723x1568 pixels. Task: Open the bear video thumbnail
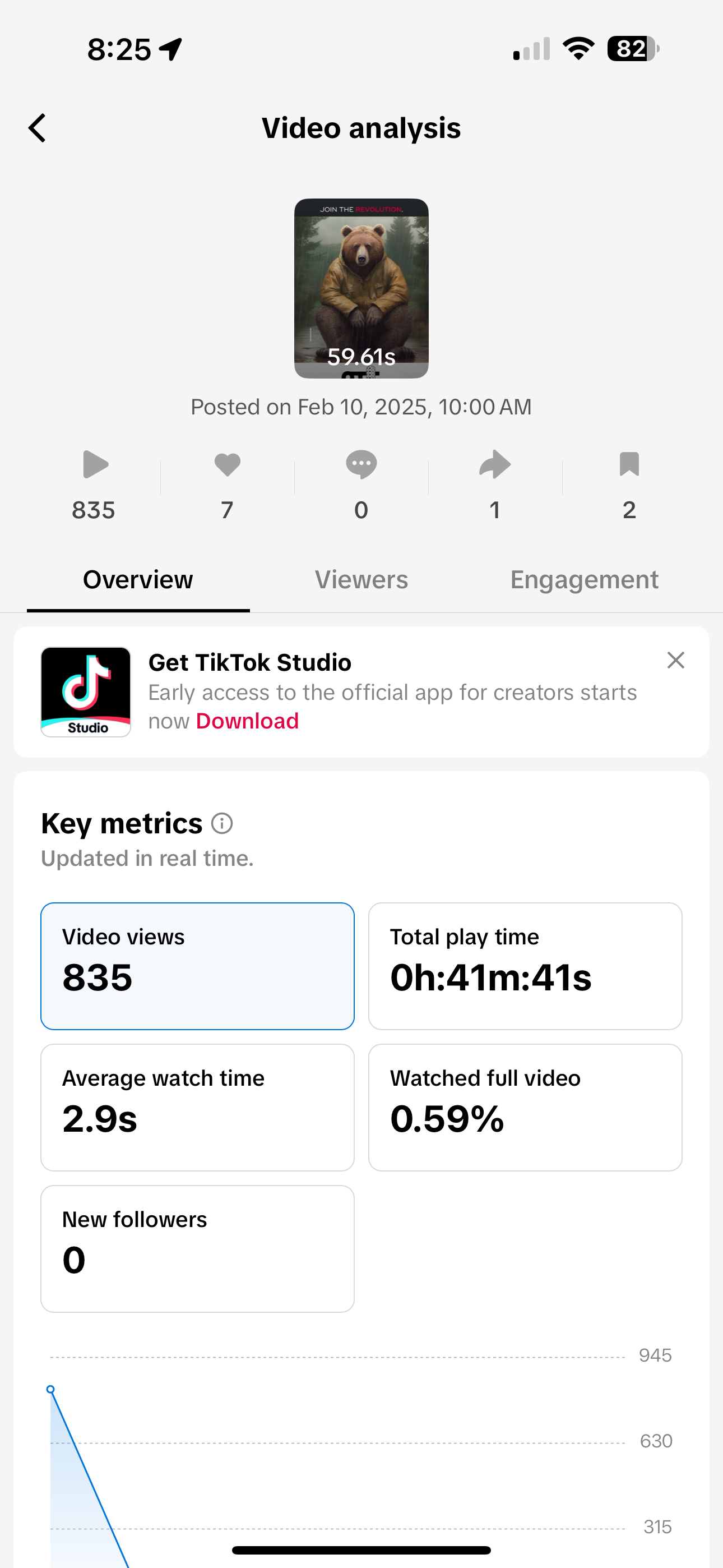[361, 288]
